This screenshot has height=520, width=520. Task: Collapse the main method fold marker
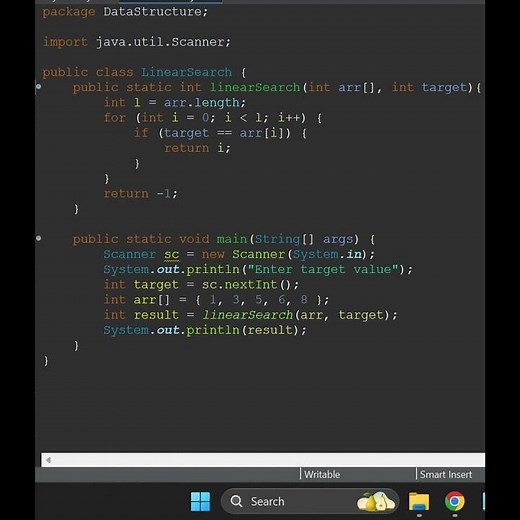pos(39,238)
